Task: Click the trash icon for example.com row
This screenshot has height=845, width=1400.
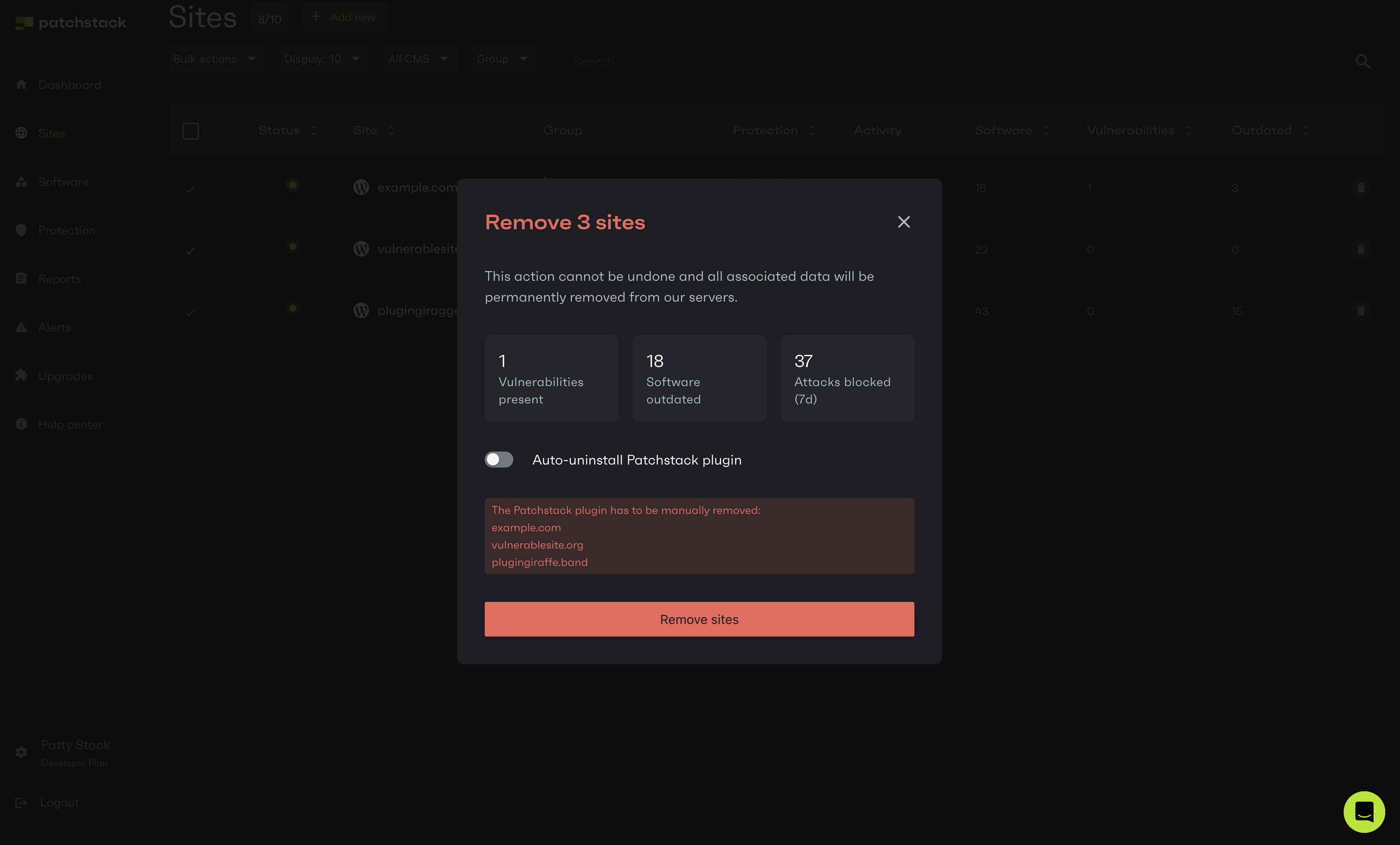Action: (x=1360, y=188)
